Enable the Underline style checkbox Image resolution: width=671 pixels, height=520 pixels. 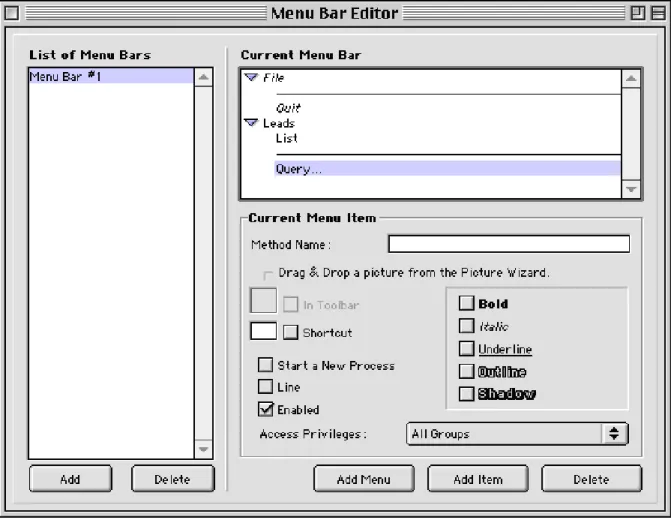click(466, 348)
